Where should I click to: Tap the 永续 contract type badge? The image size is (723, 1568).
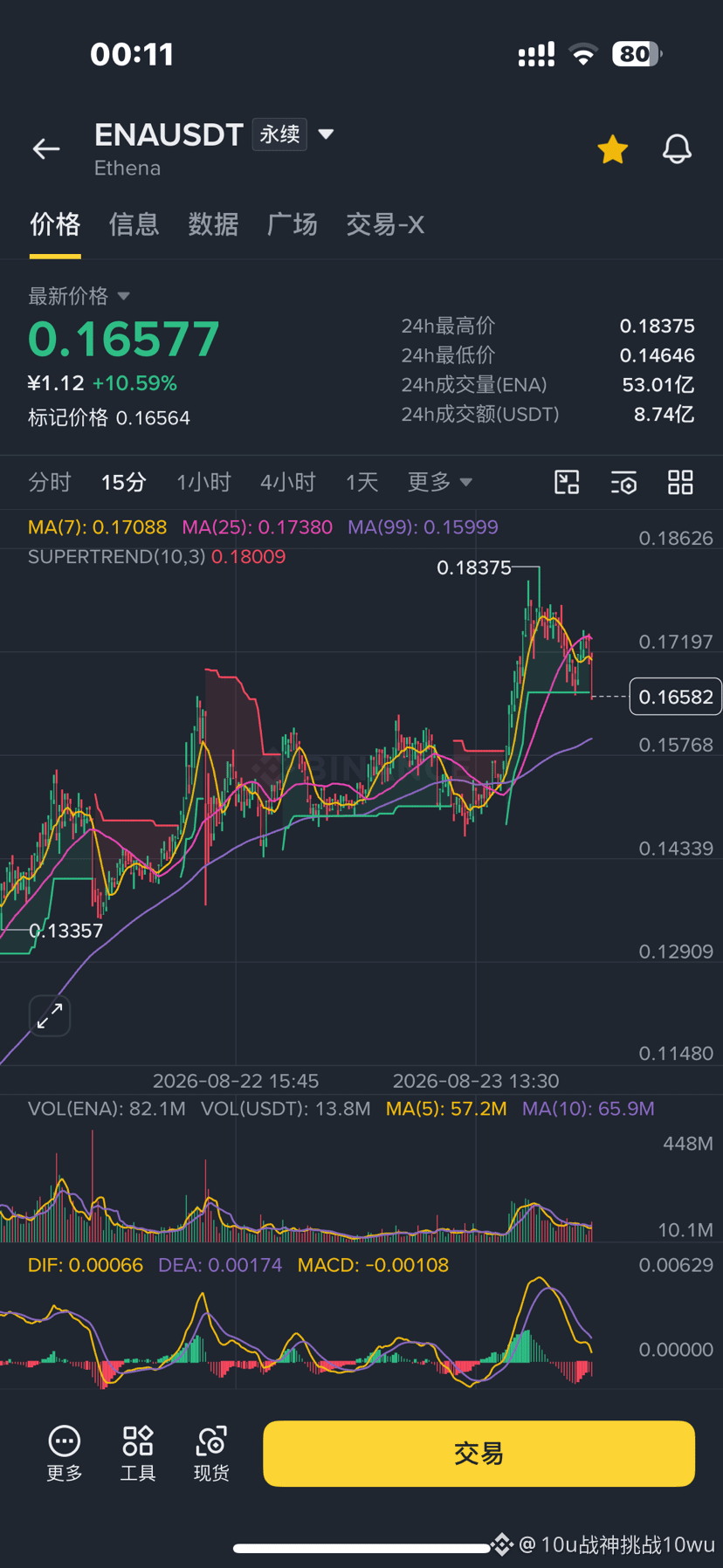pos(279,134)
